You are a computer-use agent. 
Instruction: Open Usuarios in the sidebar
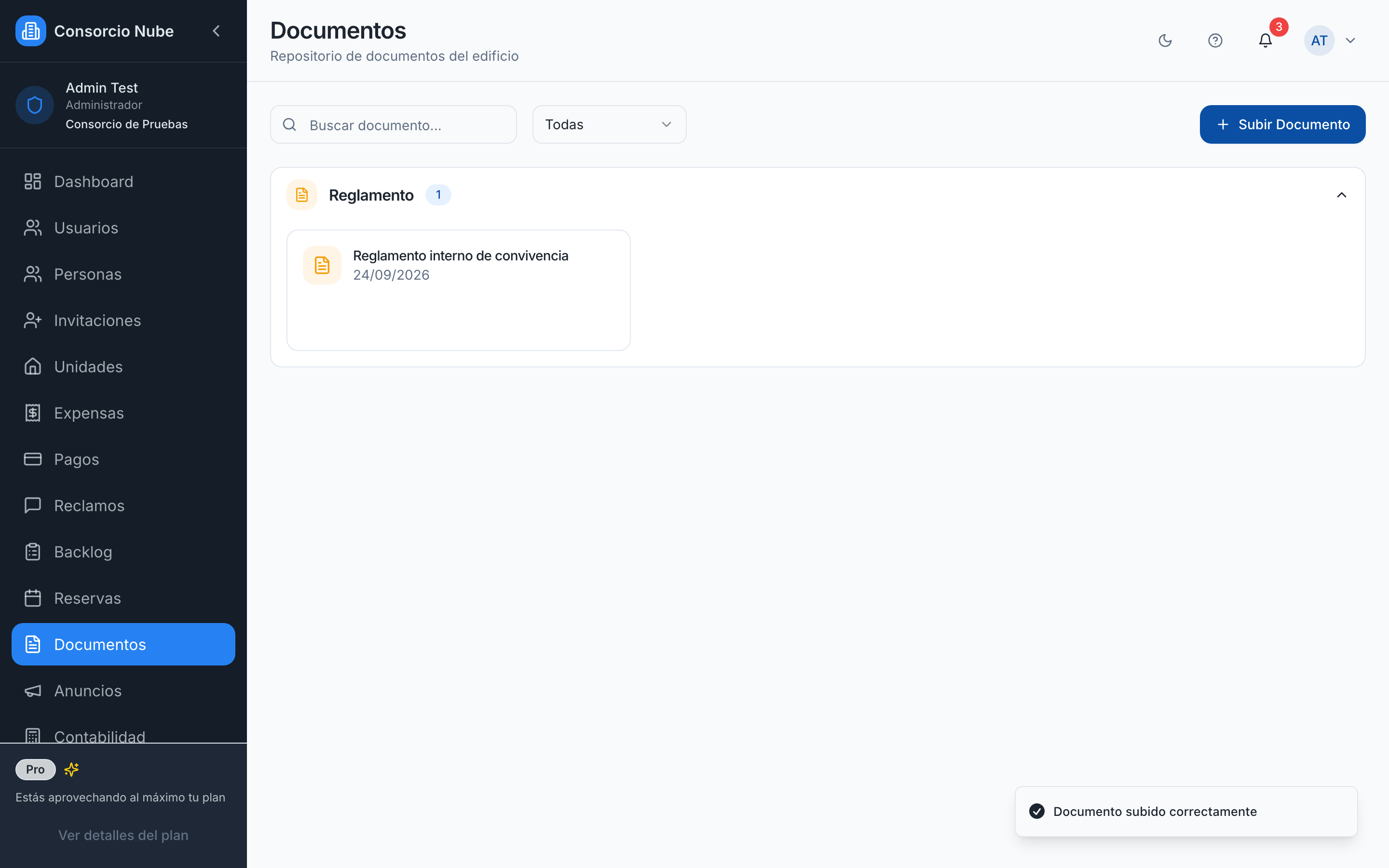123,228
